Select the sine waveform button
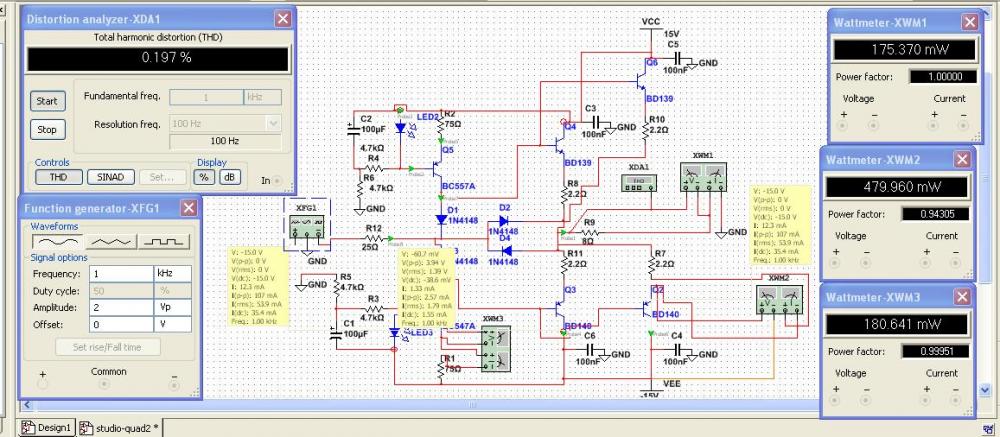This screenshot has width=1000, height=437. coord(55,241)
